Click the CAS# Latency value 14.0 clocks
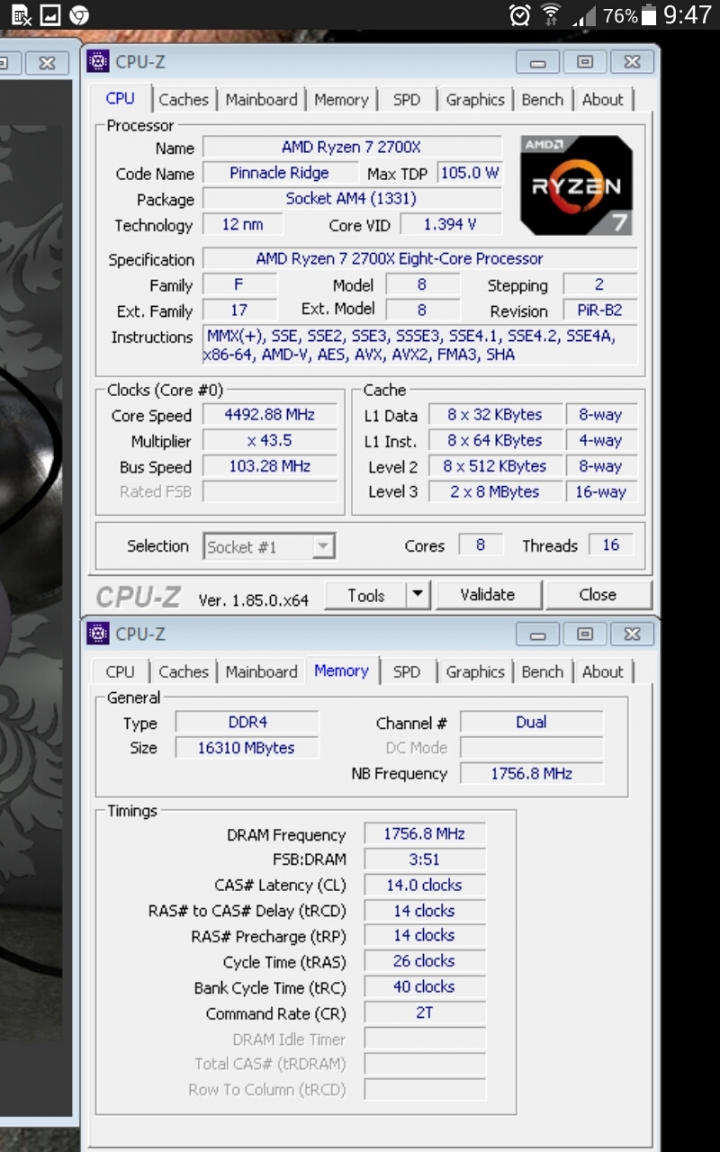This screenshot has width=720, height=1152. point(425,885)
